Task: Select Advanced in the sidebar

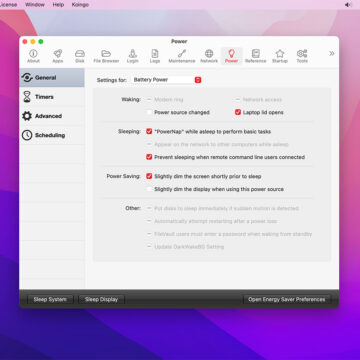Action: point(52,116)
